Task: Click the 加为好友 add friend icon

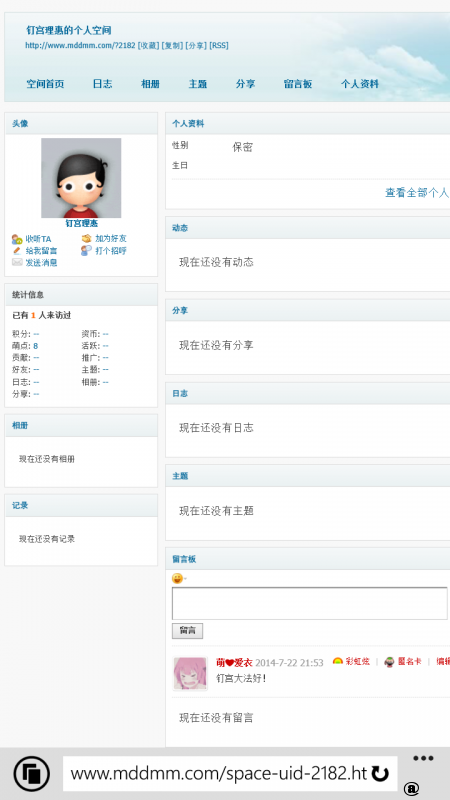Action: [86, 238]
